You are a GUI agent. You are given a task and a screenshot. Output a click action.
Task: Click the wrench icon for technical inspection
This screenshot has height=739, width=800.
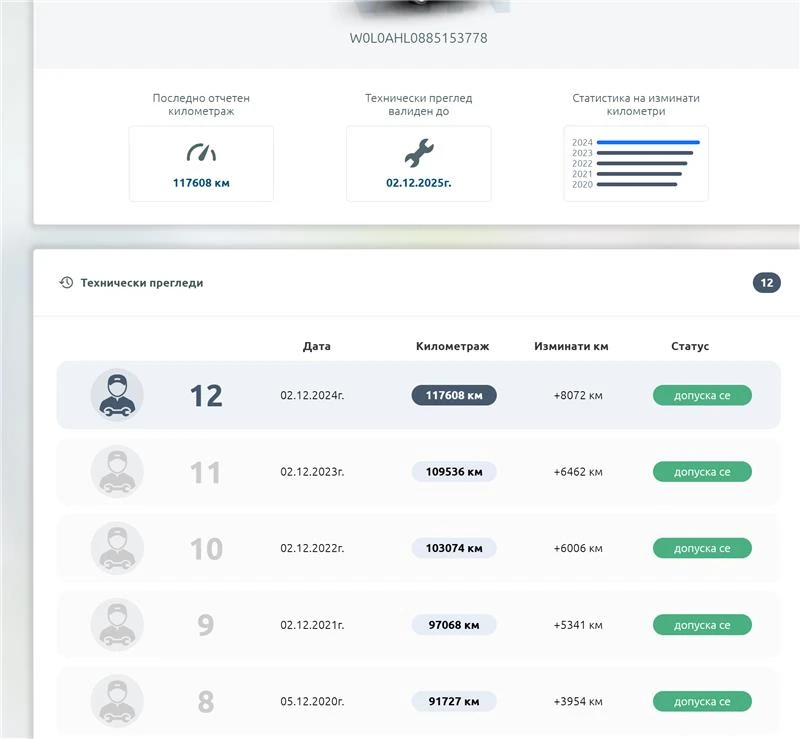pos(418,153)
